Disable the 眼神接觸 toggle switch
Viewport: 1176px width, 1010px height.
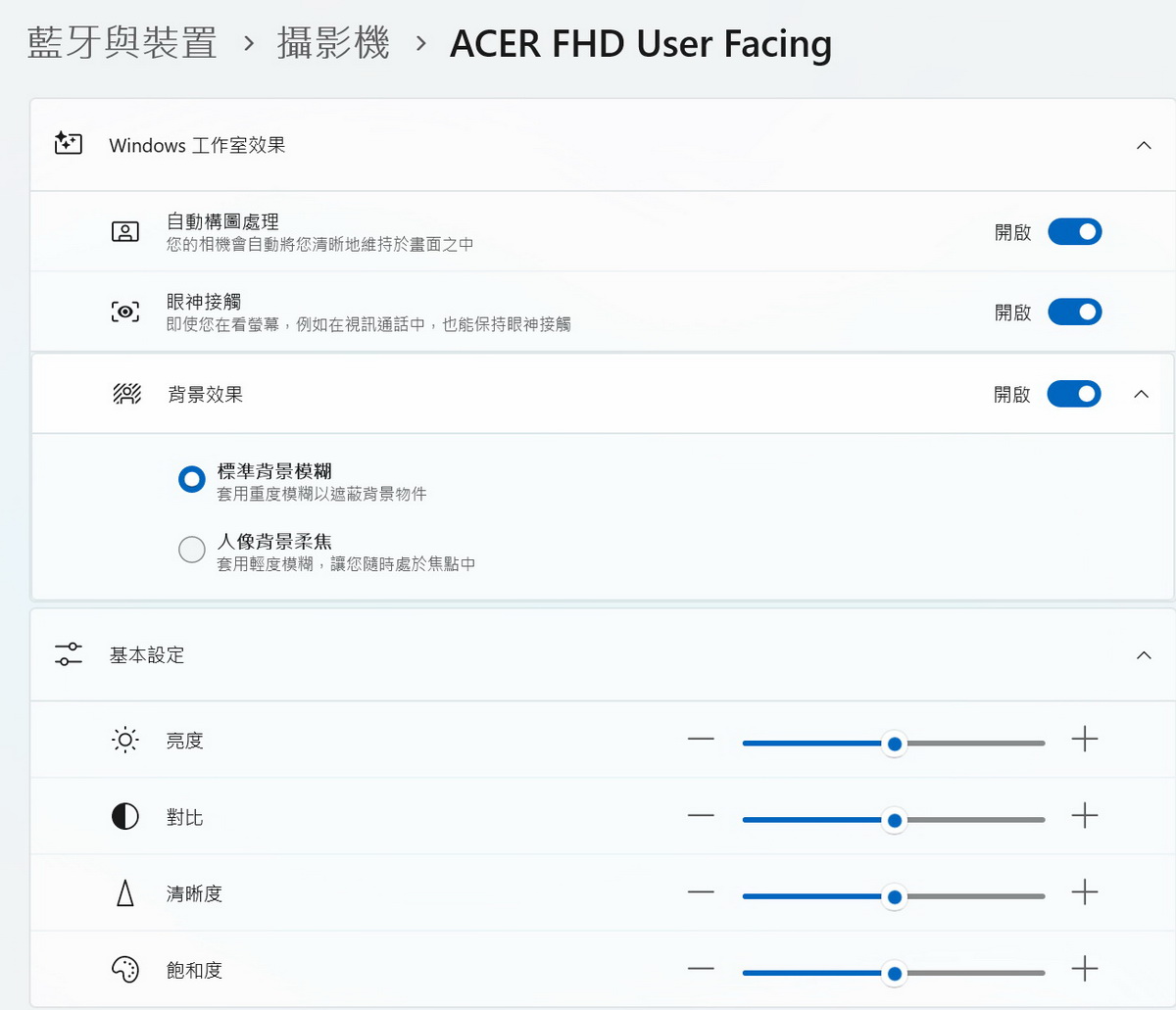click(x=1074, y=313)
